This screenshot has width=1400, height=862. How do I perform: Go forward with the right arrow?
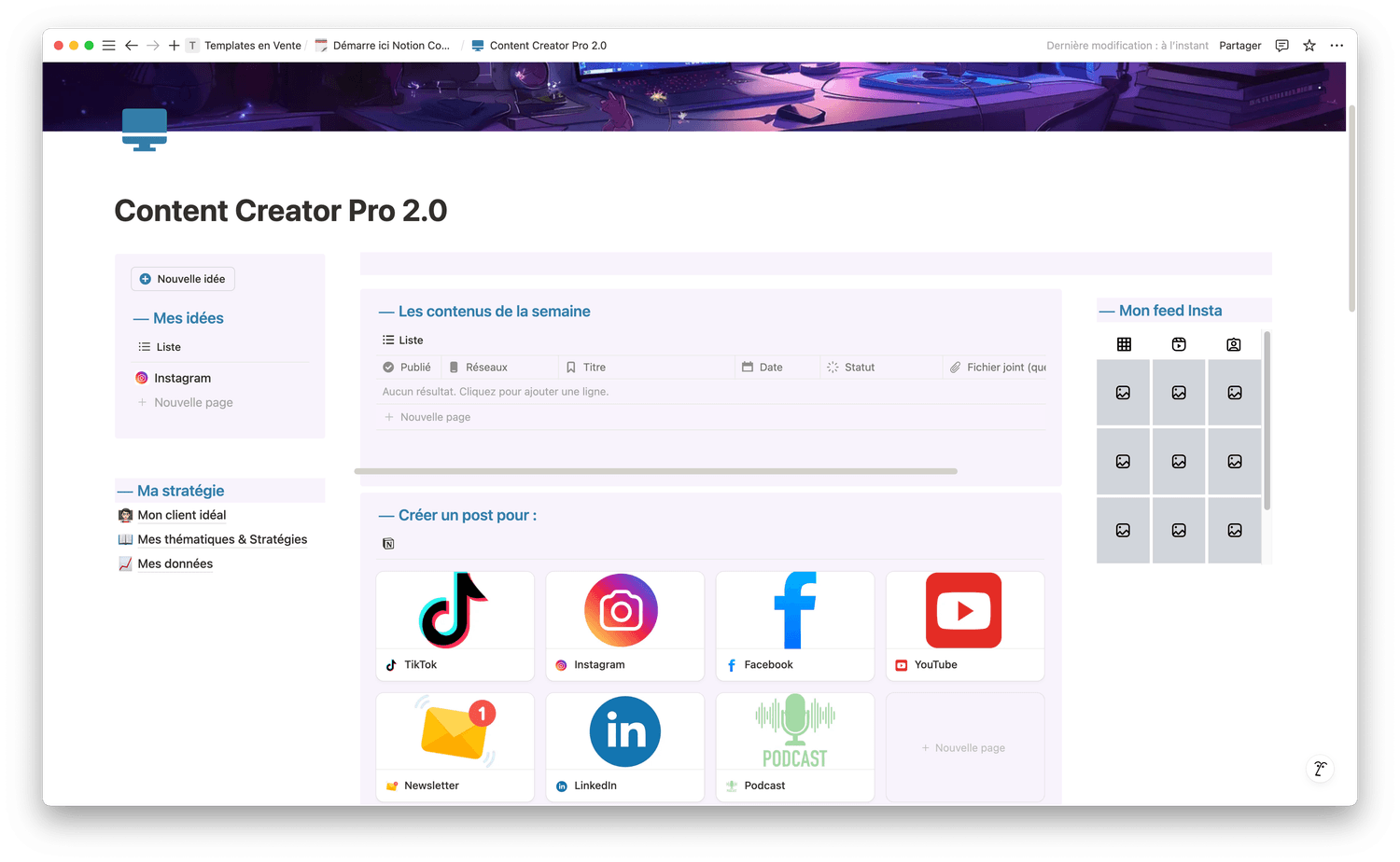click(x=153, y=45)
